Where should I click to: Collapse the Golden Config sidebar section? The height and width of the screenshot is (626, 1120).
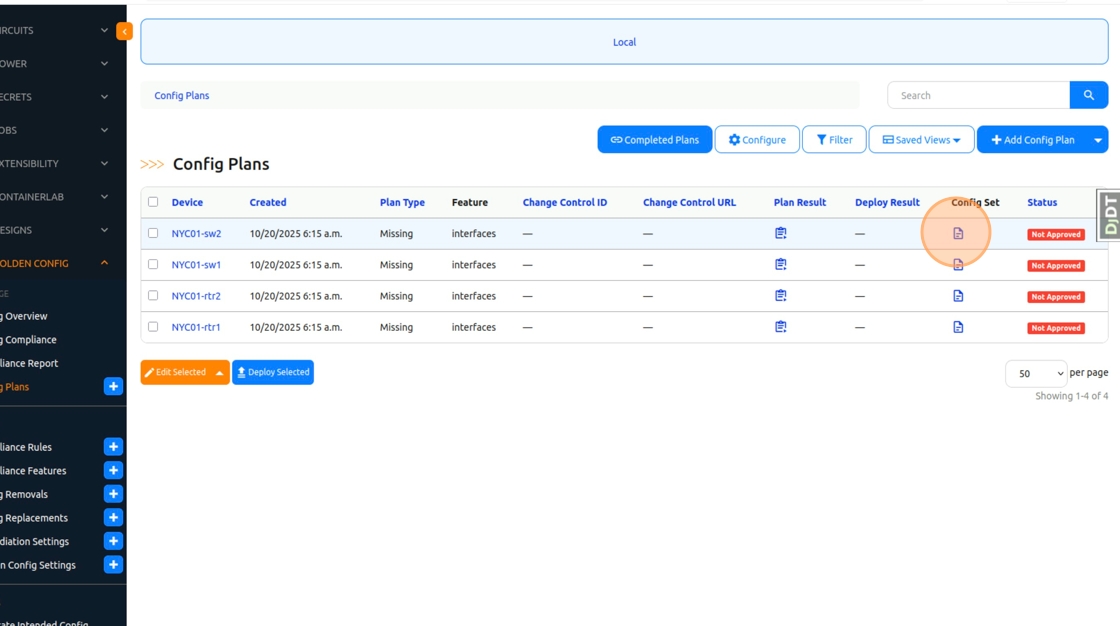coord(104,263)
